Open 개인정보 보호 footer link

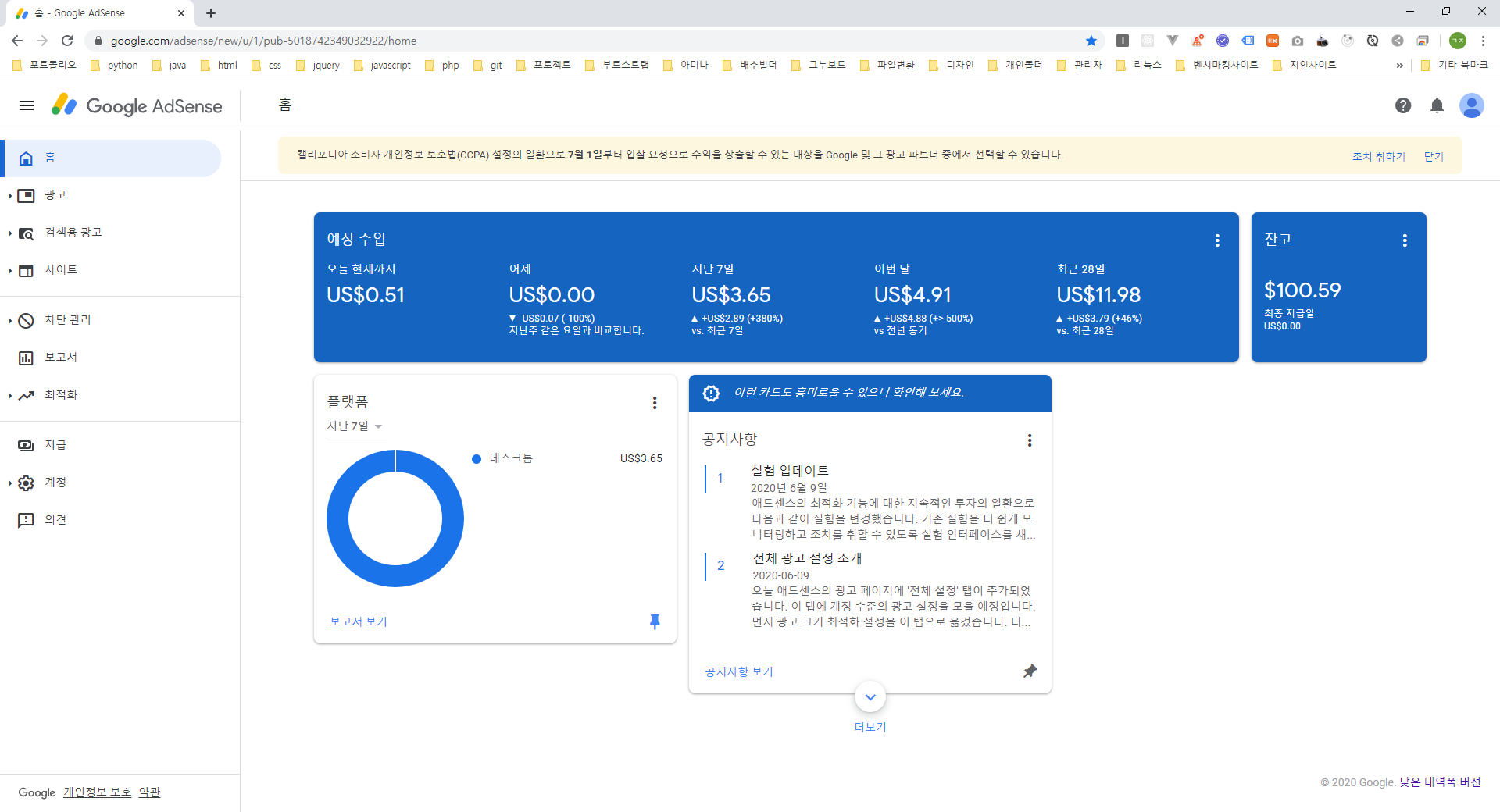pyautogui.click(x=98, y=792)
